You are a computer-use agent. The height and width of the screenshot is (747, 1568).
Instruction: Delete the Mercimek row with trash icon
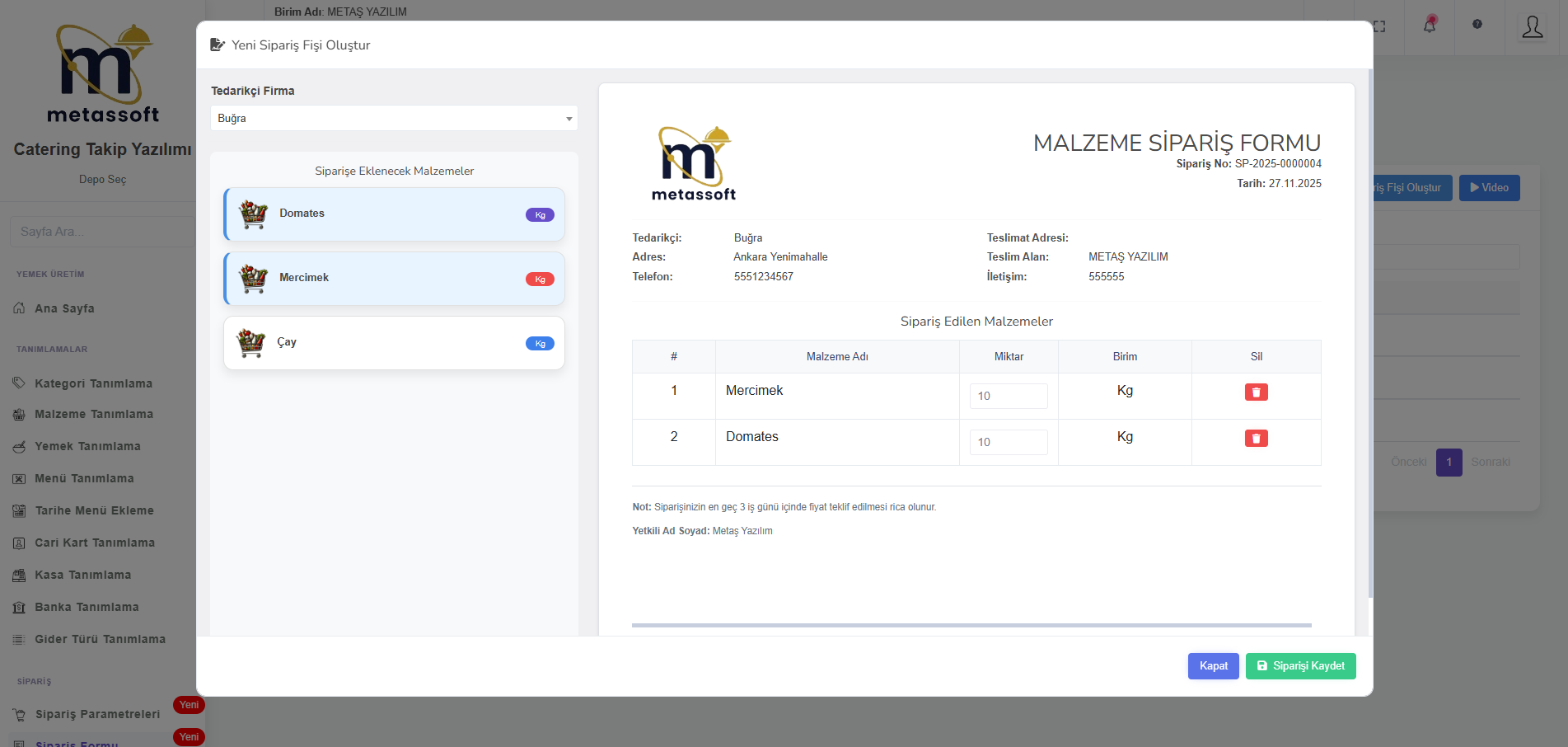(x=1256, y=392)
